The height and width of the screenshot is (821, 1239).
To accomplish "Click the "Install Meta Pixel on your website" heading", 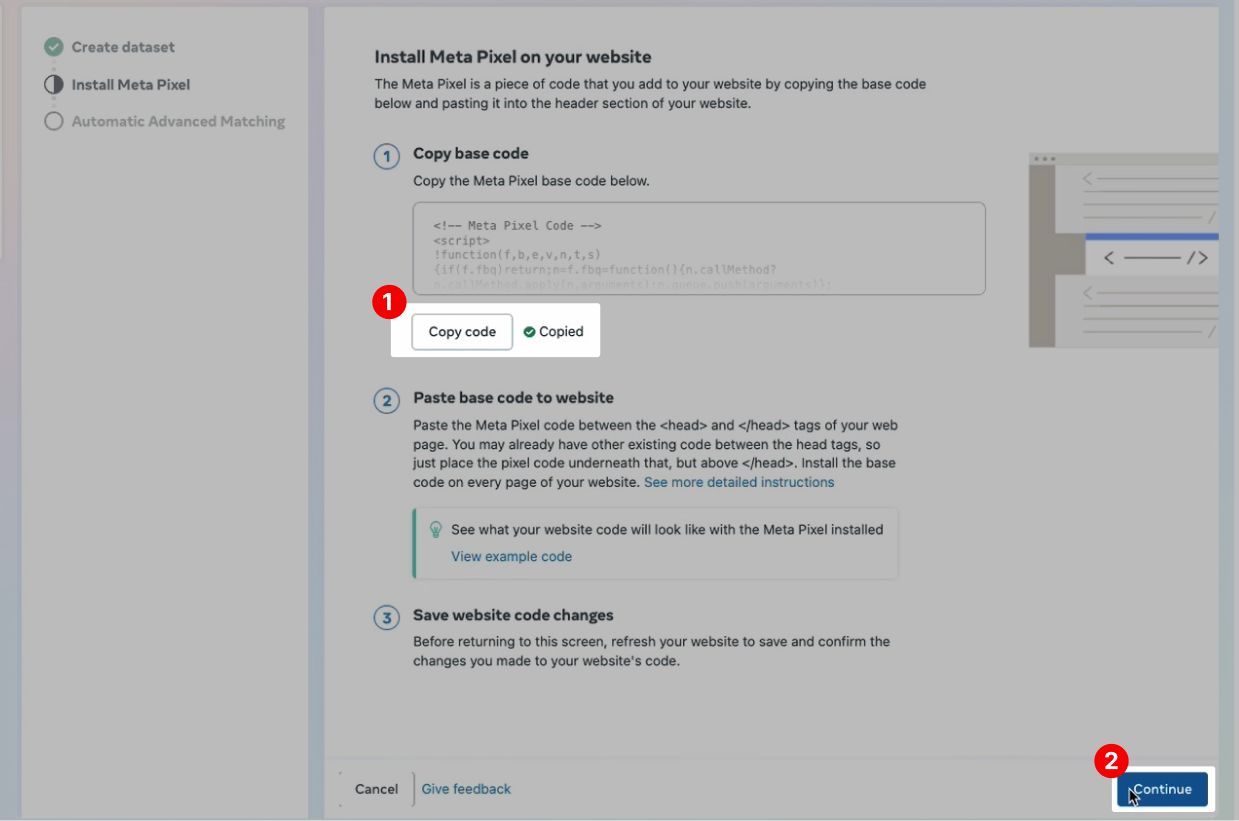I will 513,57.
